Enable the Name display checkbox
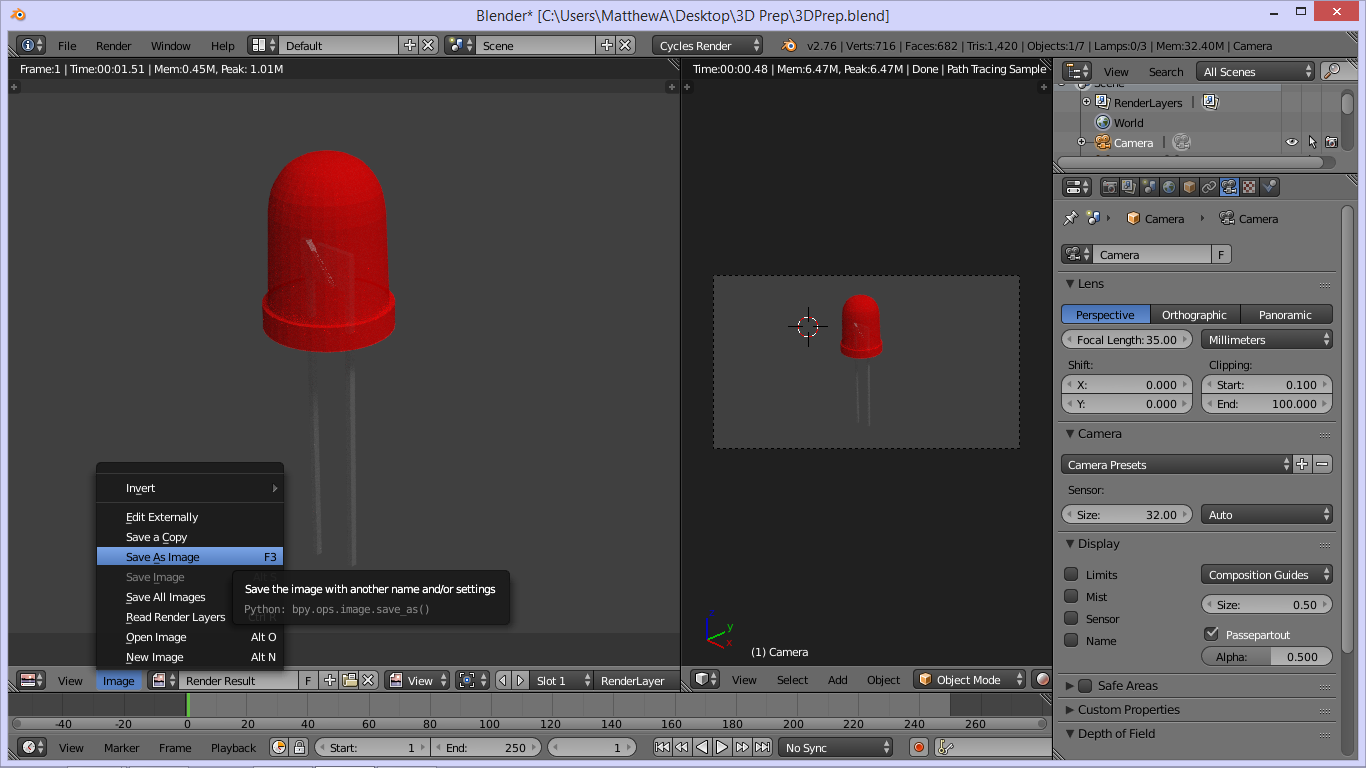 (1071, 640)
